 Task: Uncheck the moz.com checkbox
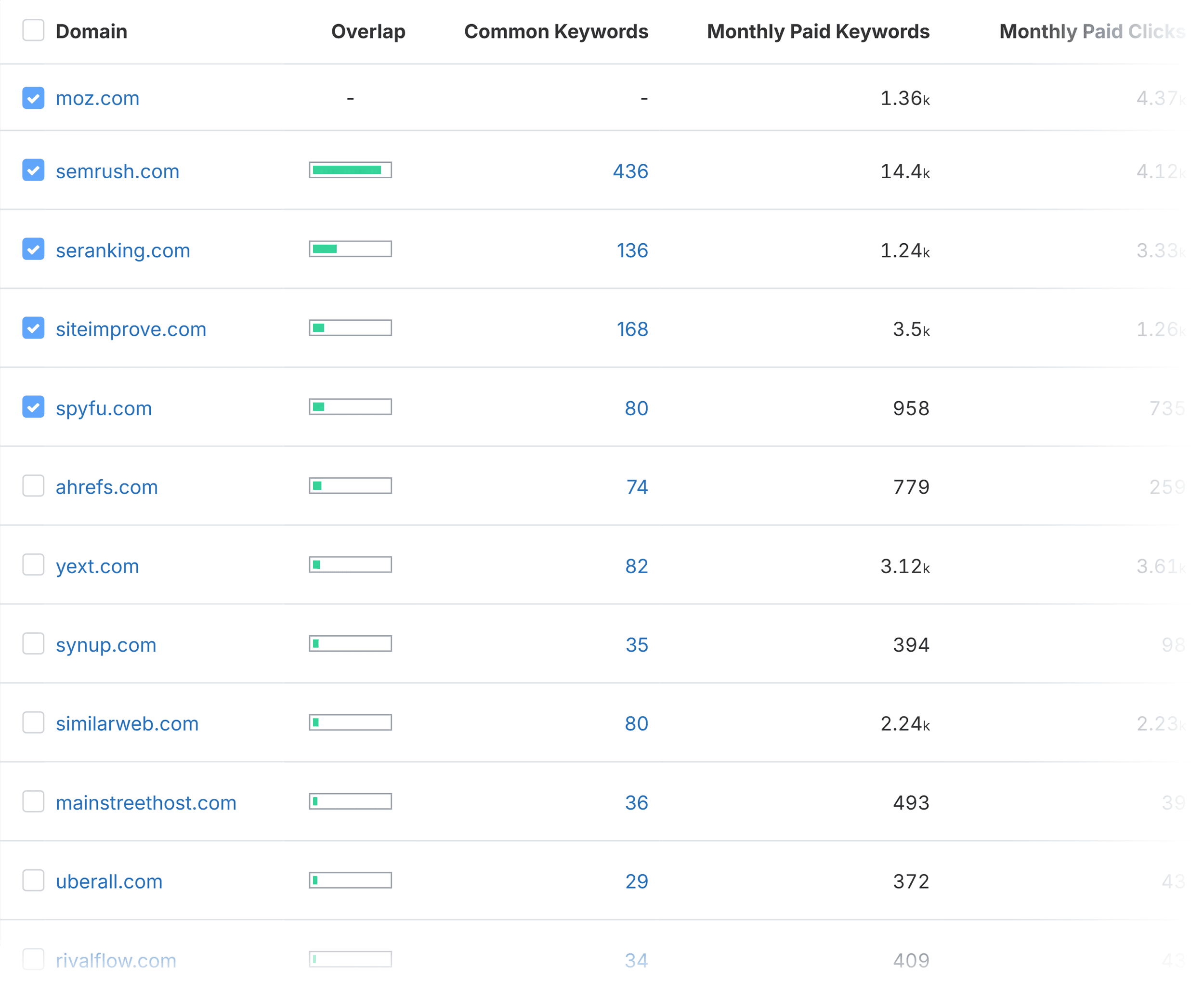point(33,98)
